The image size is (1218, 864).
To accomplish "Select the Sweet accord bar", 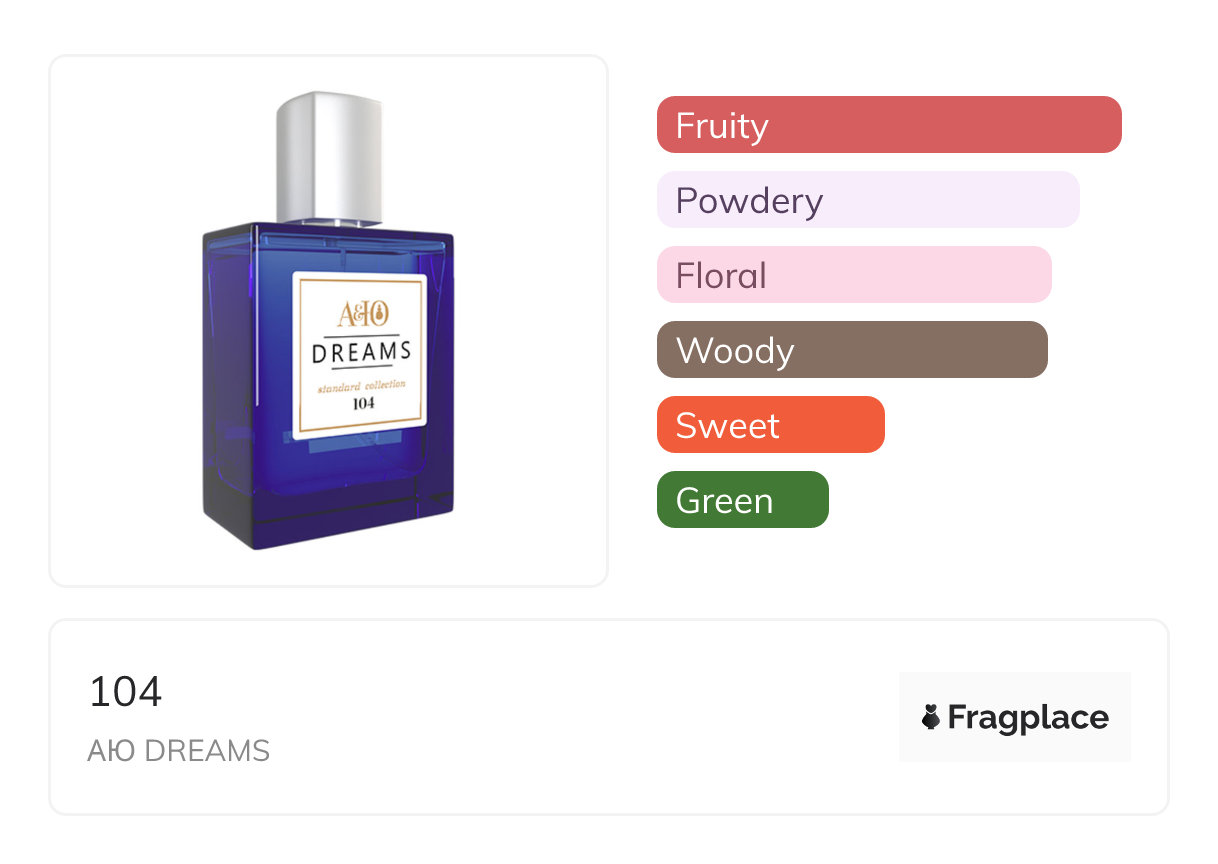I will click(x=771, y=425).
